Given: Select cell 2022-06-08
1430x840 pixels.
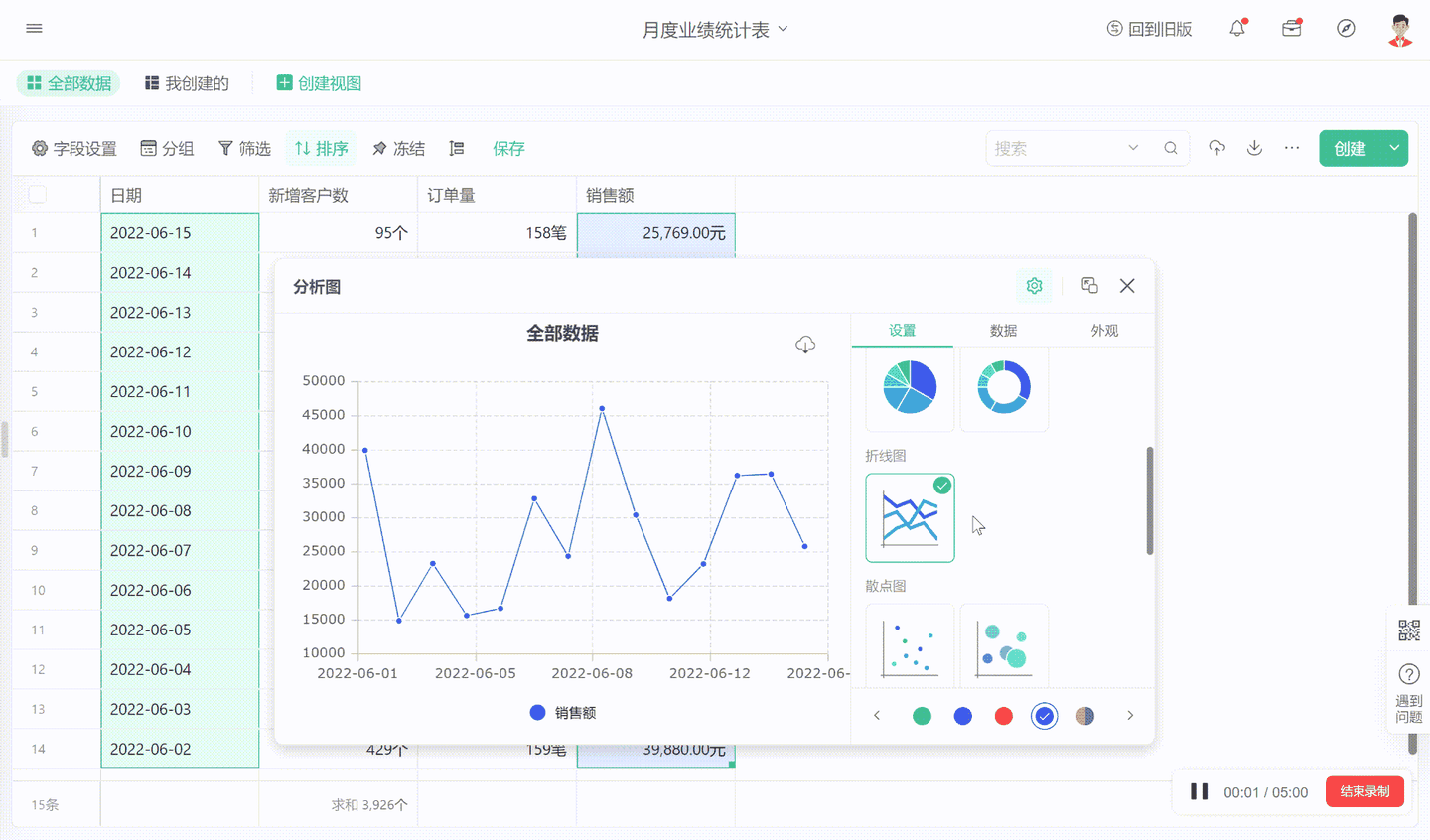Looking at the screenshot, I should pos(180,511).
